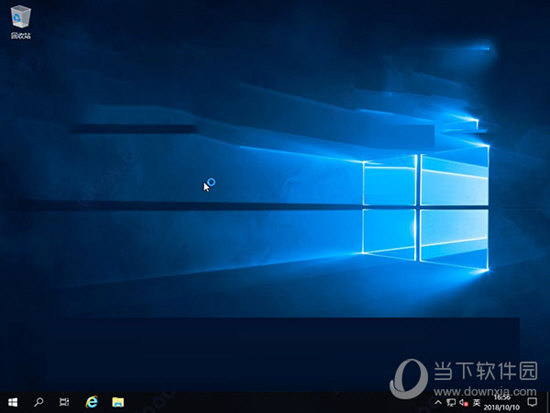Viewport: 550px width, 413px height.
Task: Open the volume tray icon
Action: (x=464, y=402)
